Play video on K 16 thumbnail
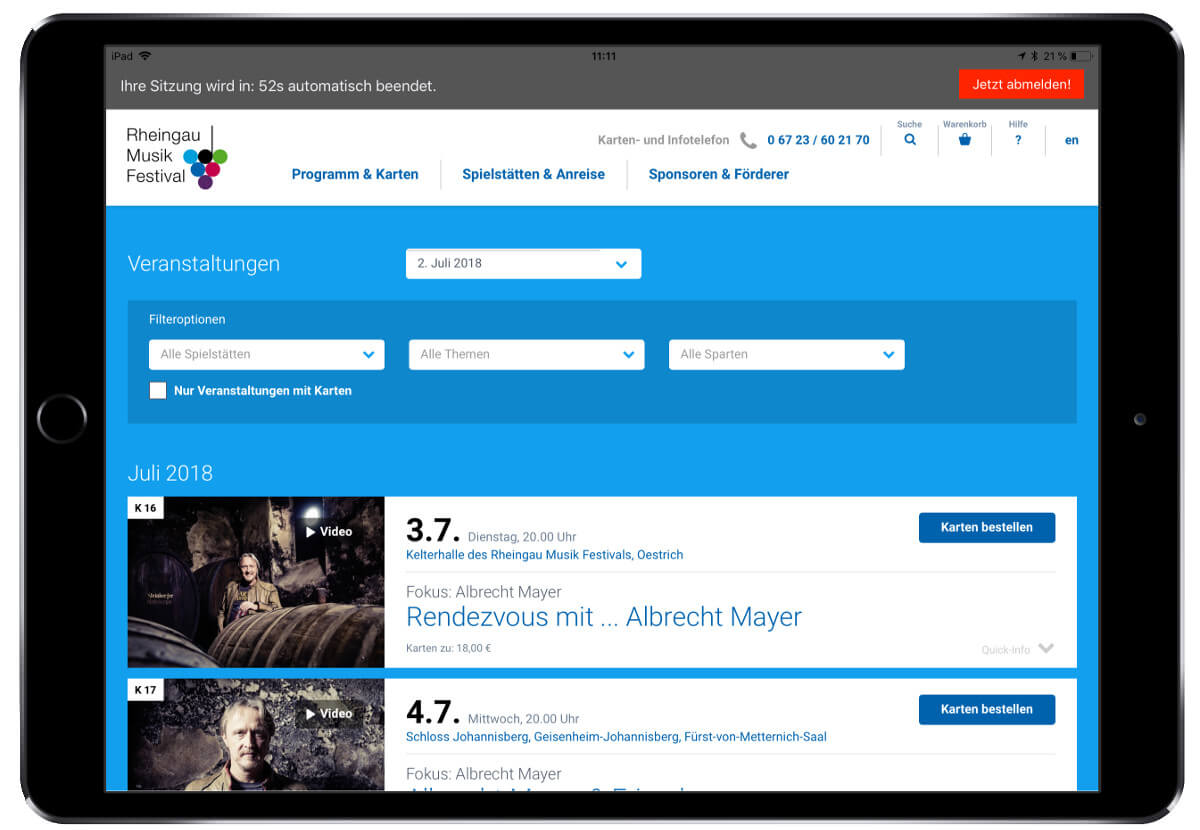Viewport: 1200px width, 830px height. (329, 532)
